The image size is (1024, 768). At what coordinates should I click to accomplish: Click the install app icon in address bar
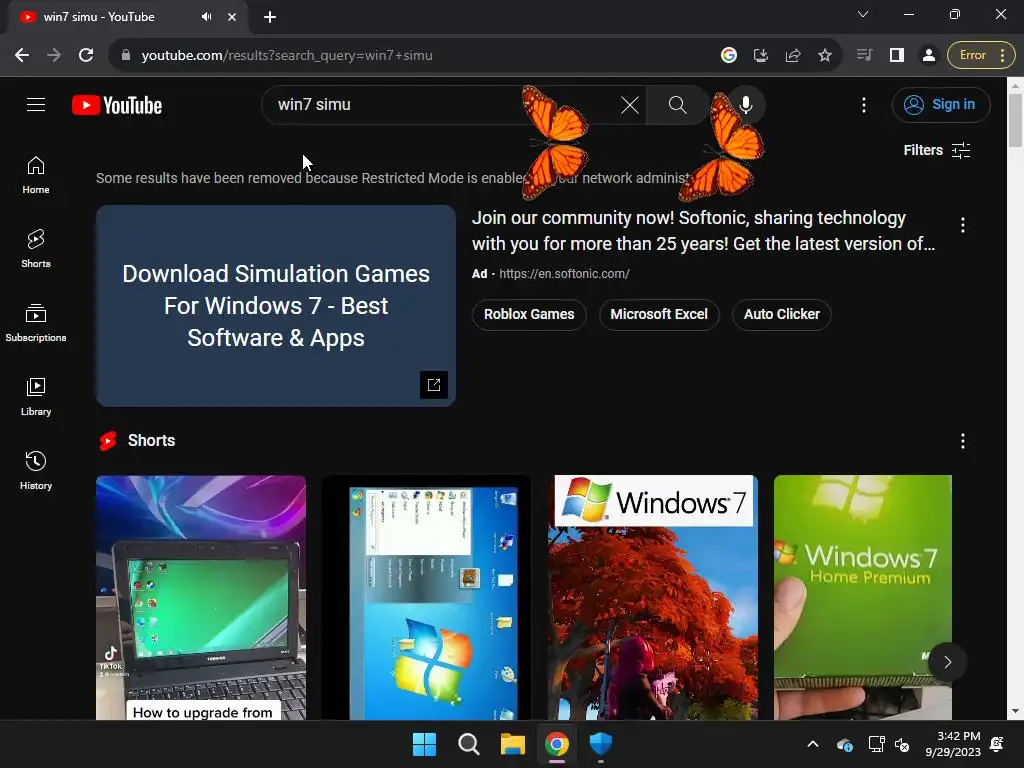point(760,56)
